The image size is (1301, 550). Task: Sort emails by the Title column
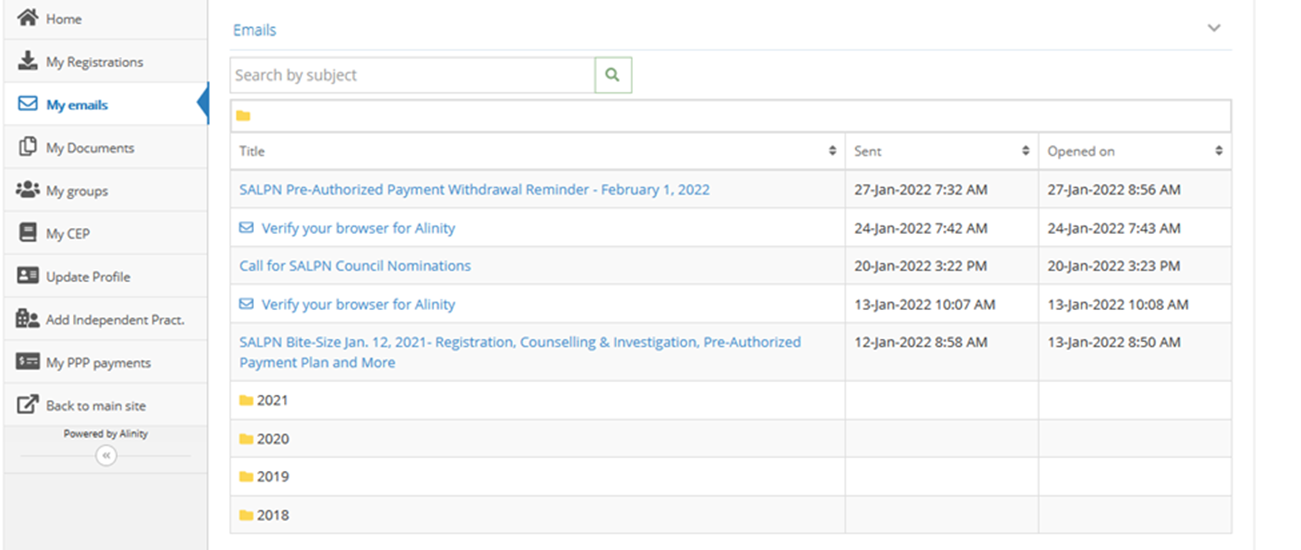pos(538,151)
